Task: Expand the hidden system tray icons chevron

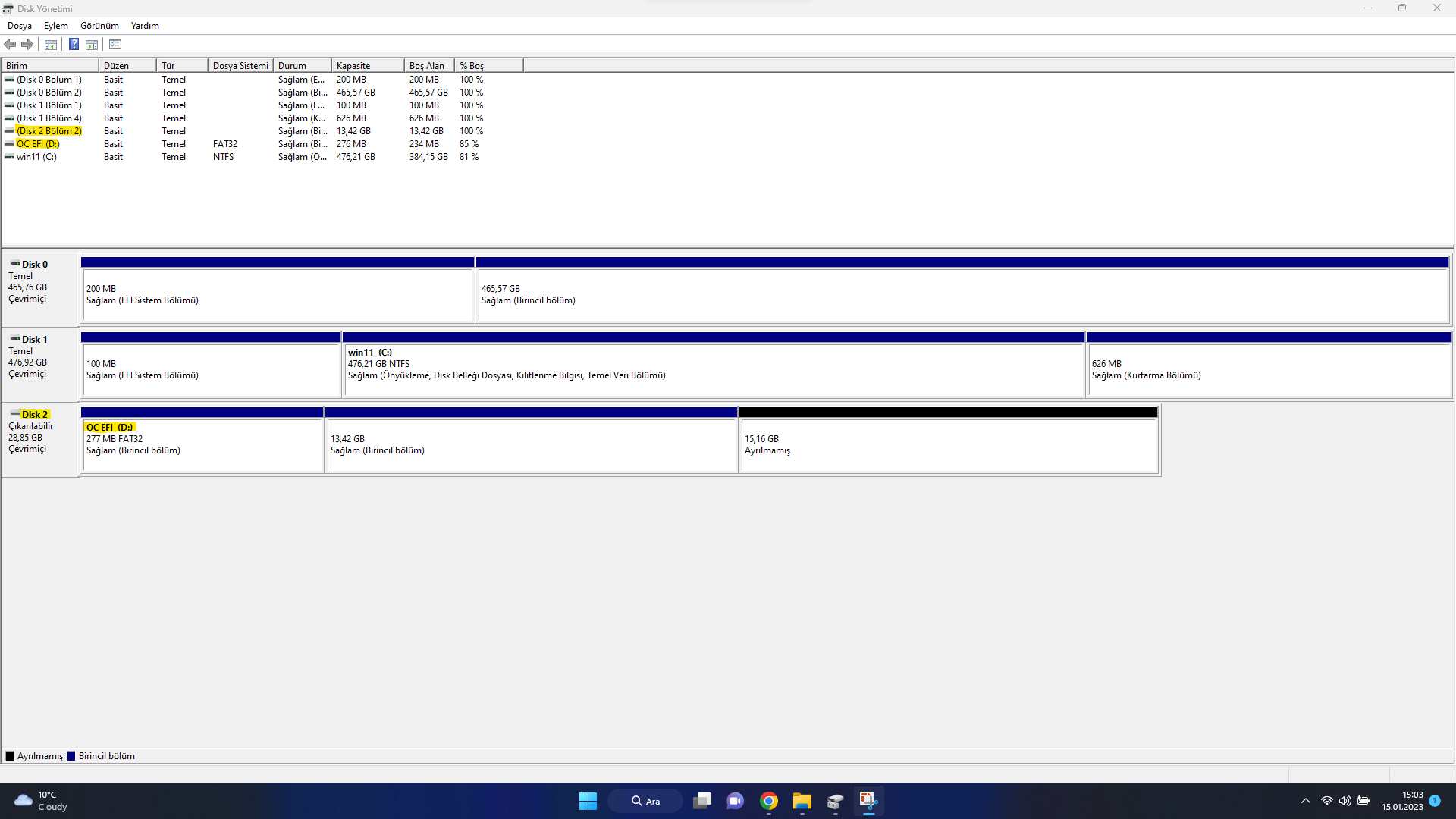Action: coord(1305,801)
